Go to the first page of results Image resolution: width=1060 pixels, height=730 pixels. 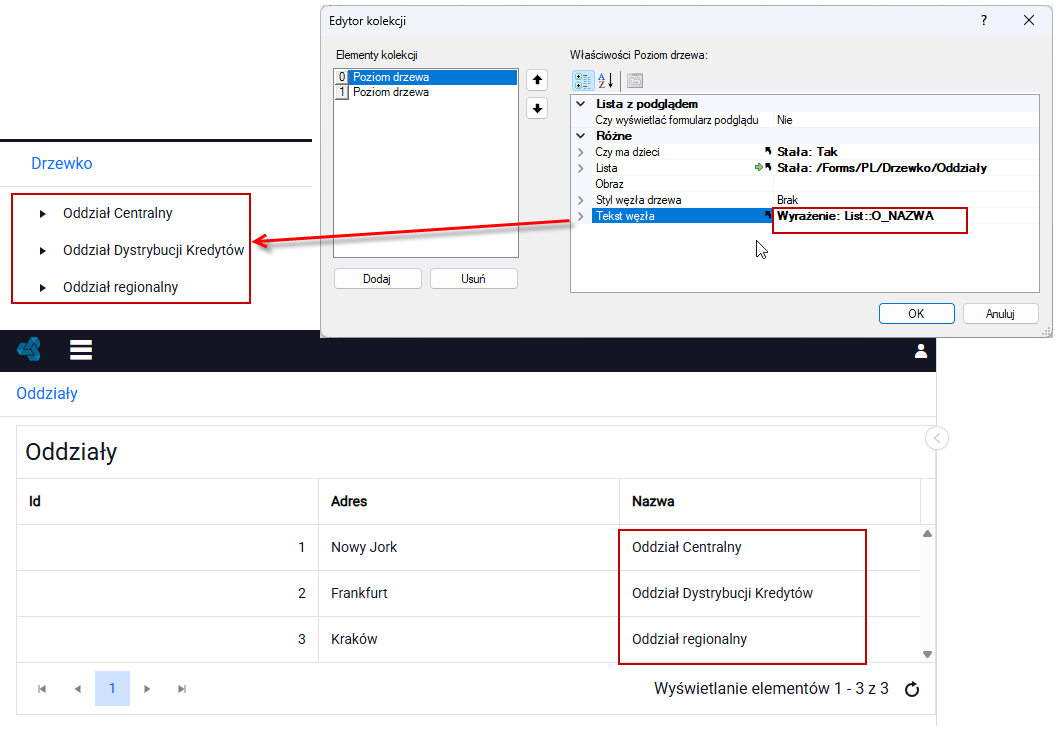click(42, 689)
